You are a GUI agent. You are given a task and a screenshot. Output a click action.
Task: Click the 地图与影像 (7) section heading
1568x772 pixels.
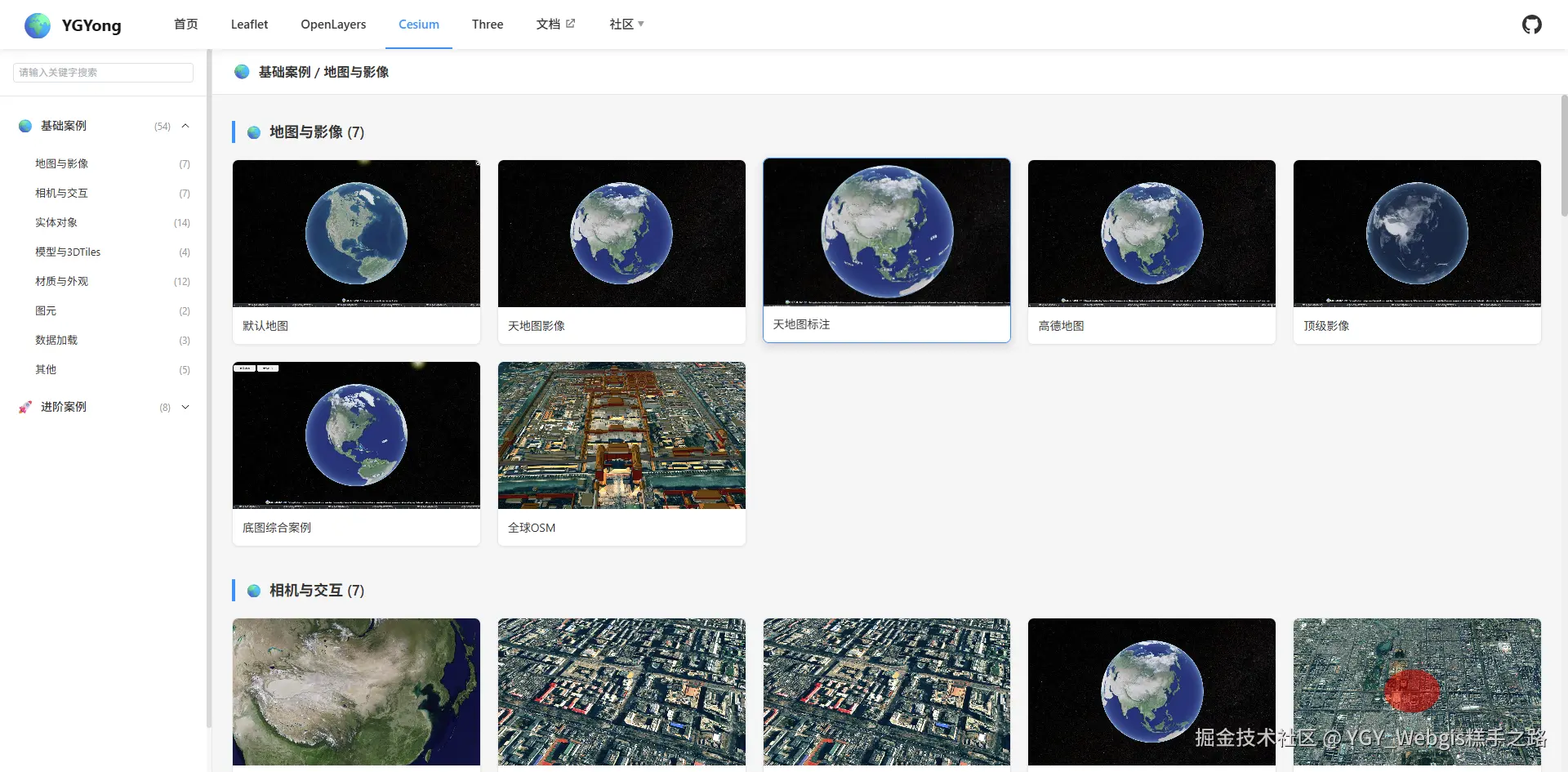pos(317,132)
